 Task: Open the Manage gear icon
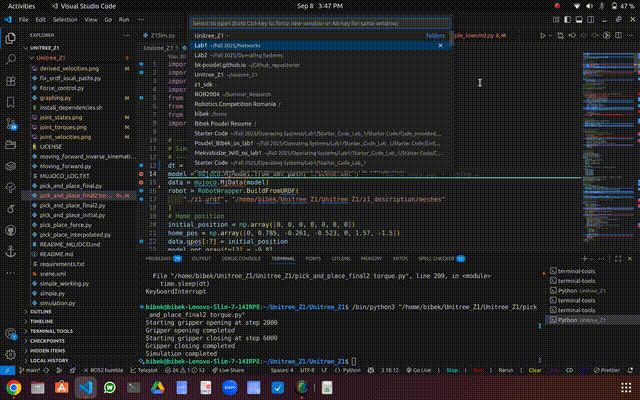pos(11,356)
